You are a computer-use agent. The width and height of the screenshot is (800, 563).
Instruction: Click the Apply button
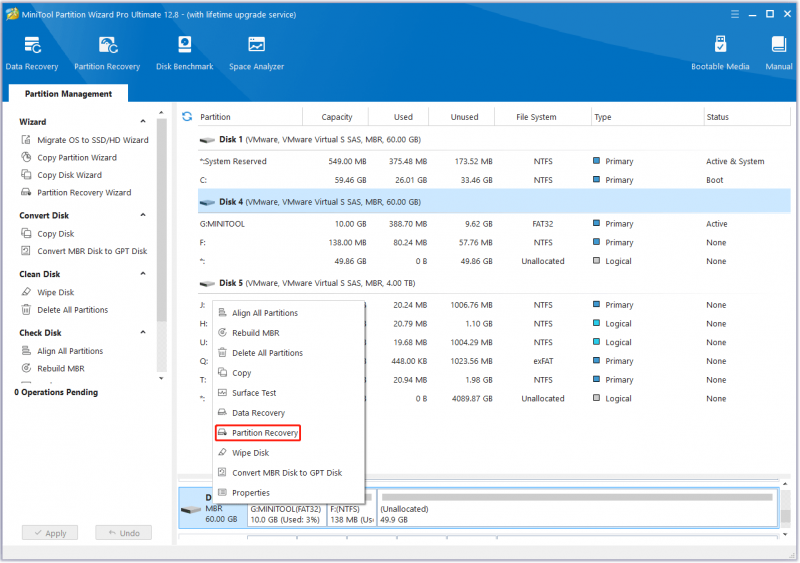[50, 533]
